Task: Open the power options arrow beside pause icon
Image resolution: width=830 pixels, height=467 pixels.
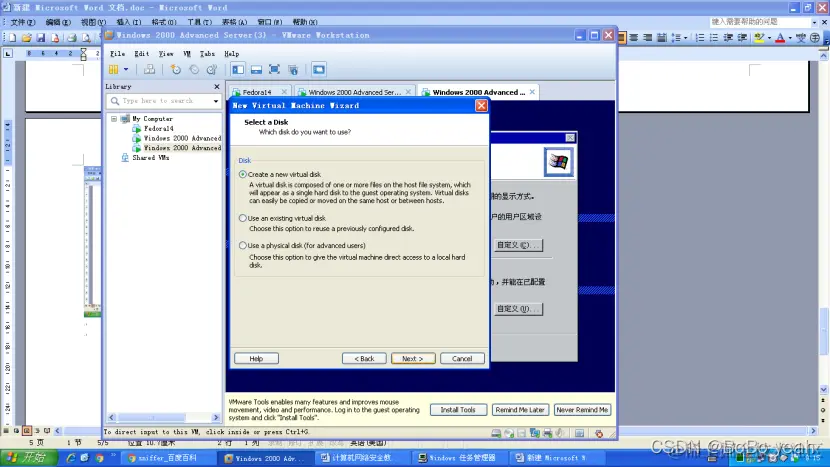Action: click(126, 69)
